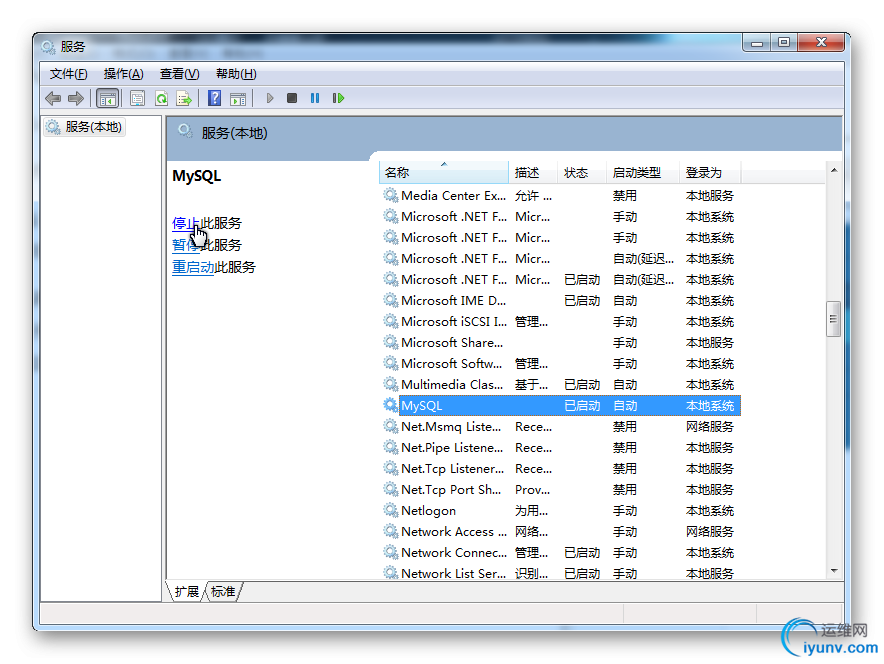
Task: Switch to the 标准 tab
Action: point(223,591)
